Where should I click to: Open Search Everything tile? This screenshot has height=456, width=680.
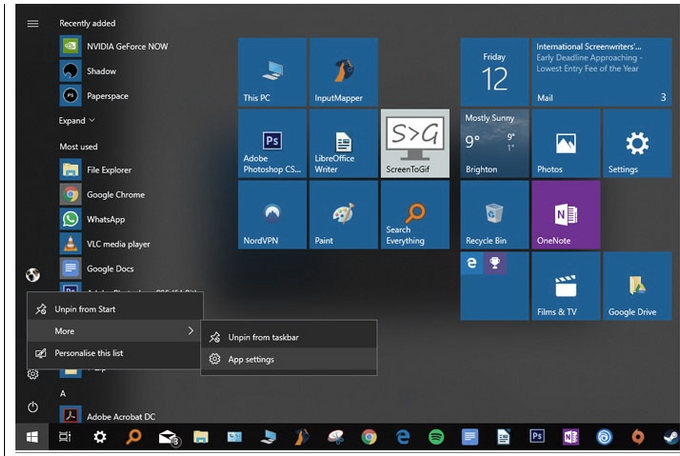(x=415, y=215)
